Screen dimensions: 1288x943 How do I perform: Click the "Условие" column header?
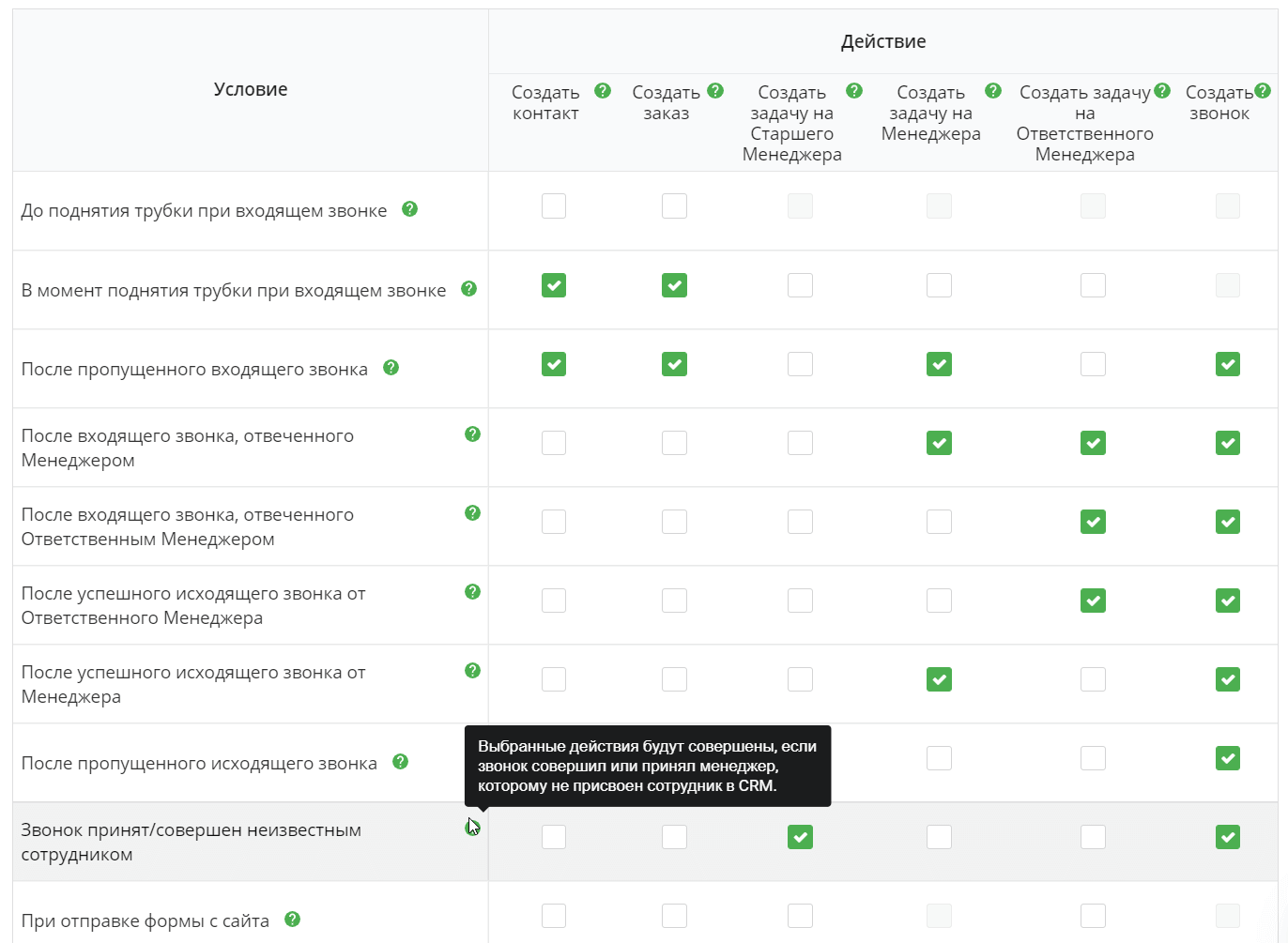click(251, 89)
